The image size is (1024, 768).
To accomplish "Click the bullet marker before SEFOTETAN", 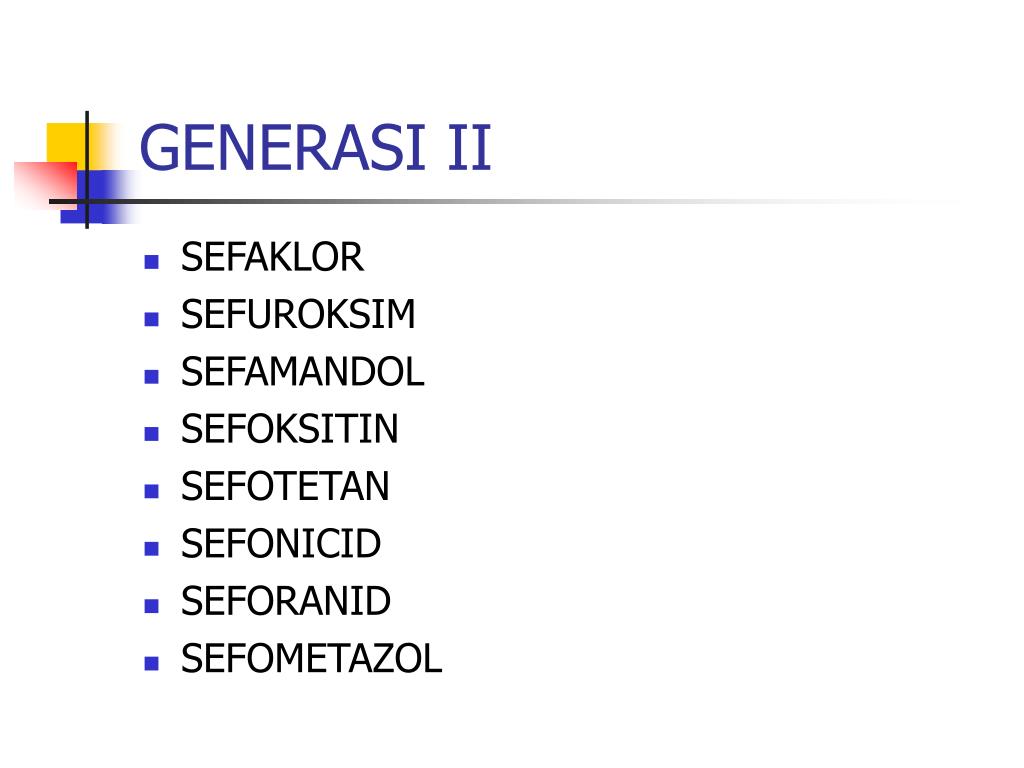I will pyautogui.click(x=152, y=491).
